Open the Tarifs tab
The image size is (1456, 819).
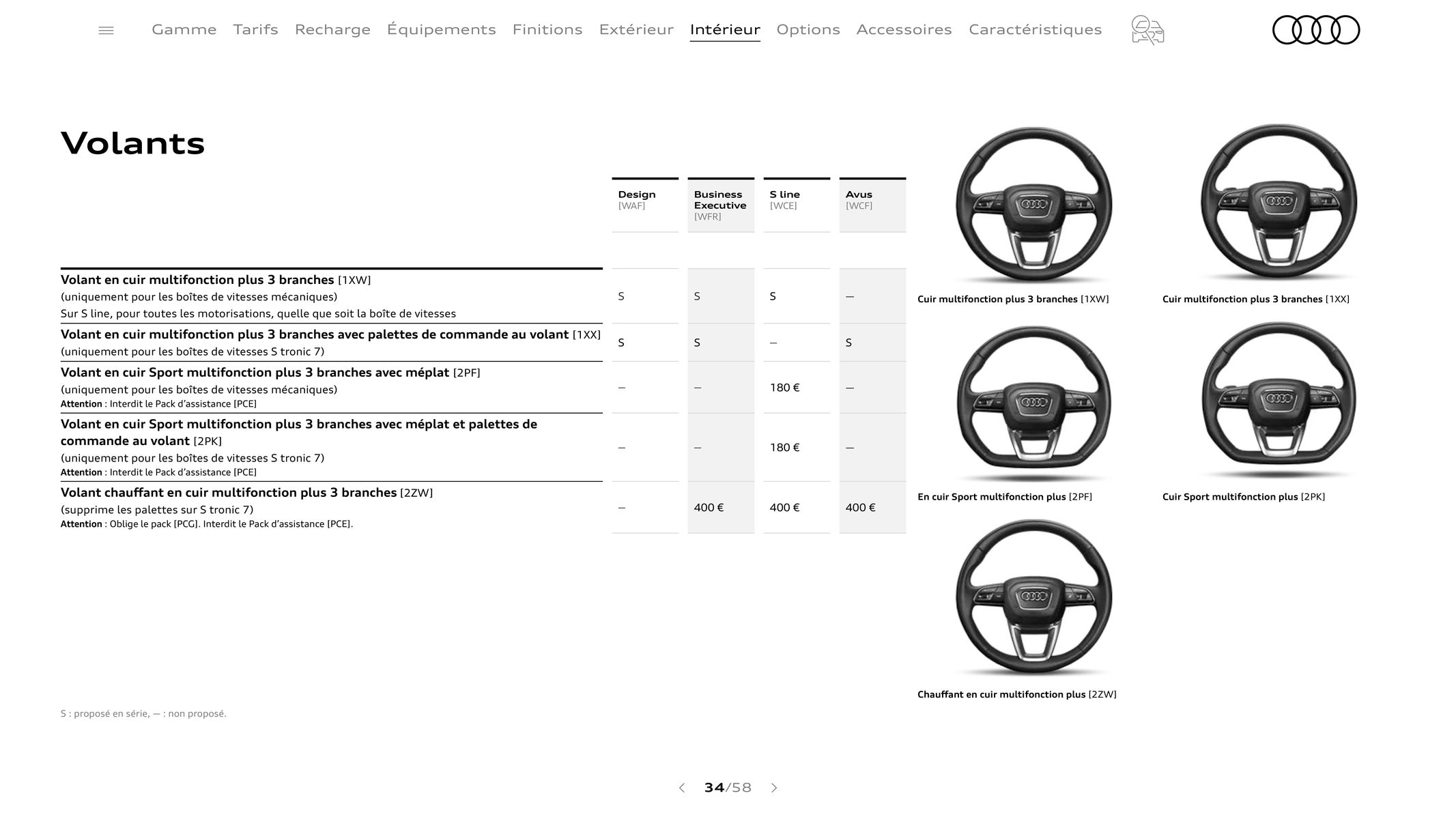255,29
